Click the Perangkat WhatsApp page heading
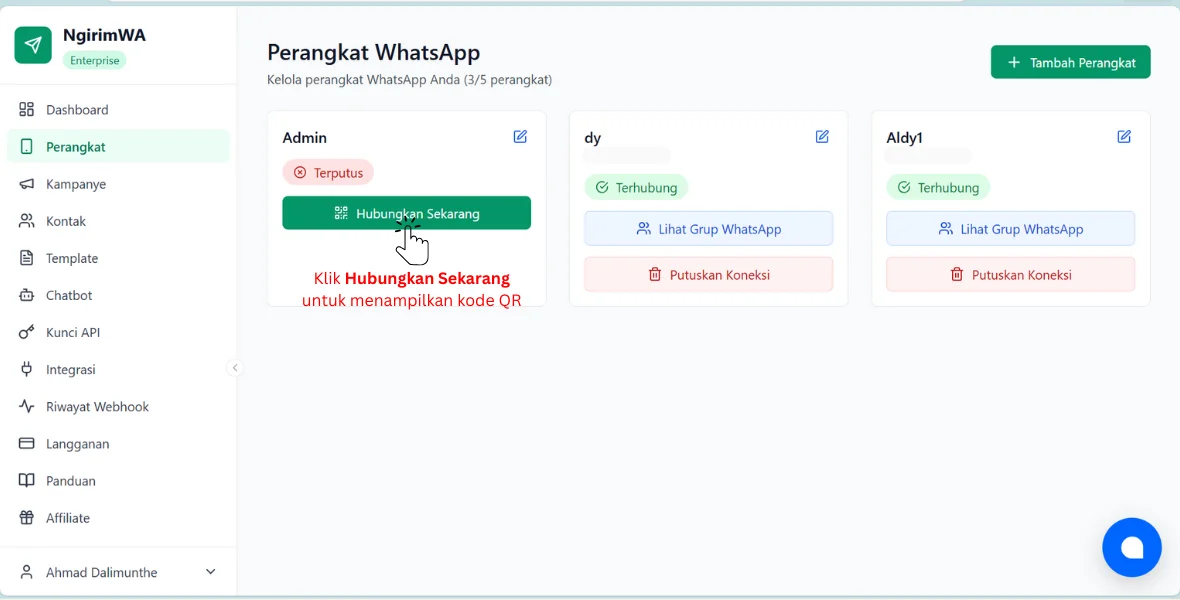The image size is (1180, 600). click(373, 53)
